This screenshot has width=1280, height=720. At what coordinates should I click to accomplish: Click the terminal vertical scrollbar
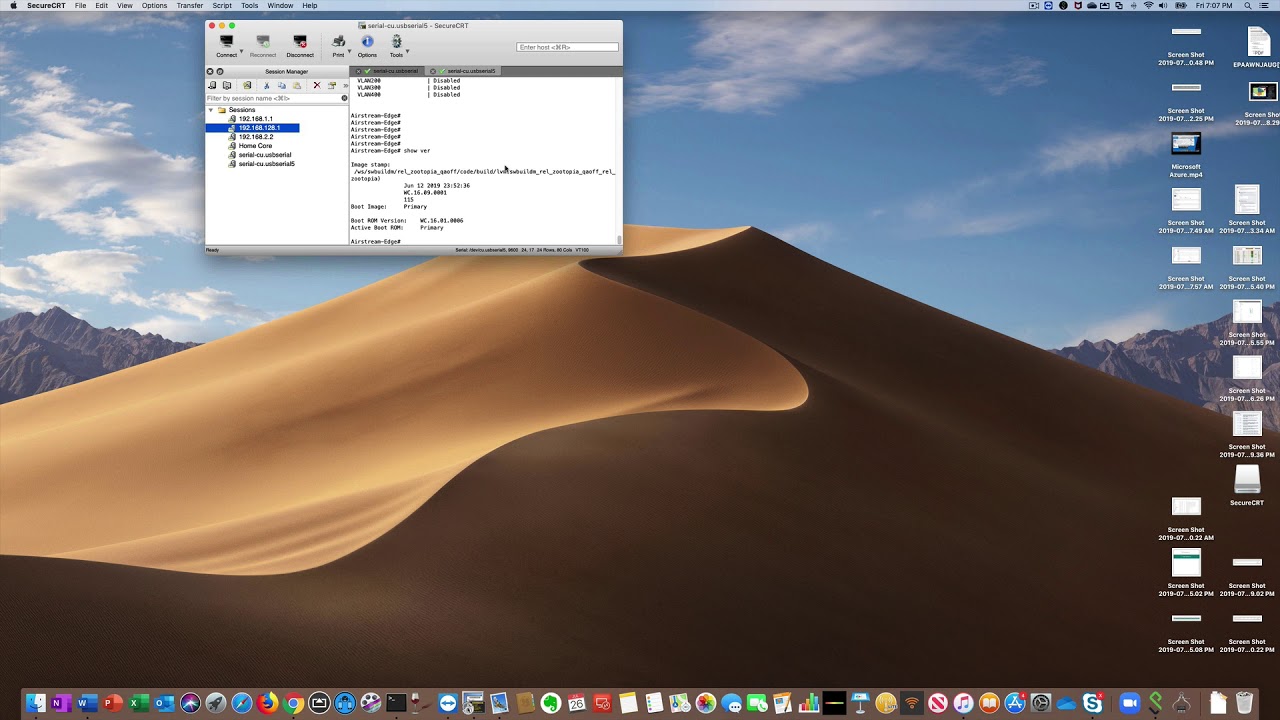(619, 160)
